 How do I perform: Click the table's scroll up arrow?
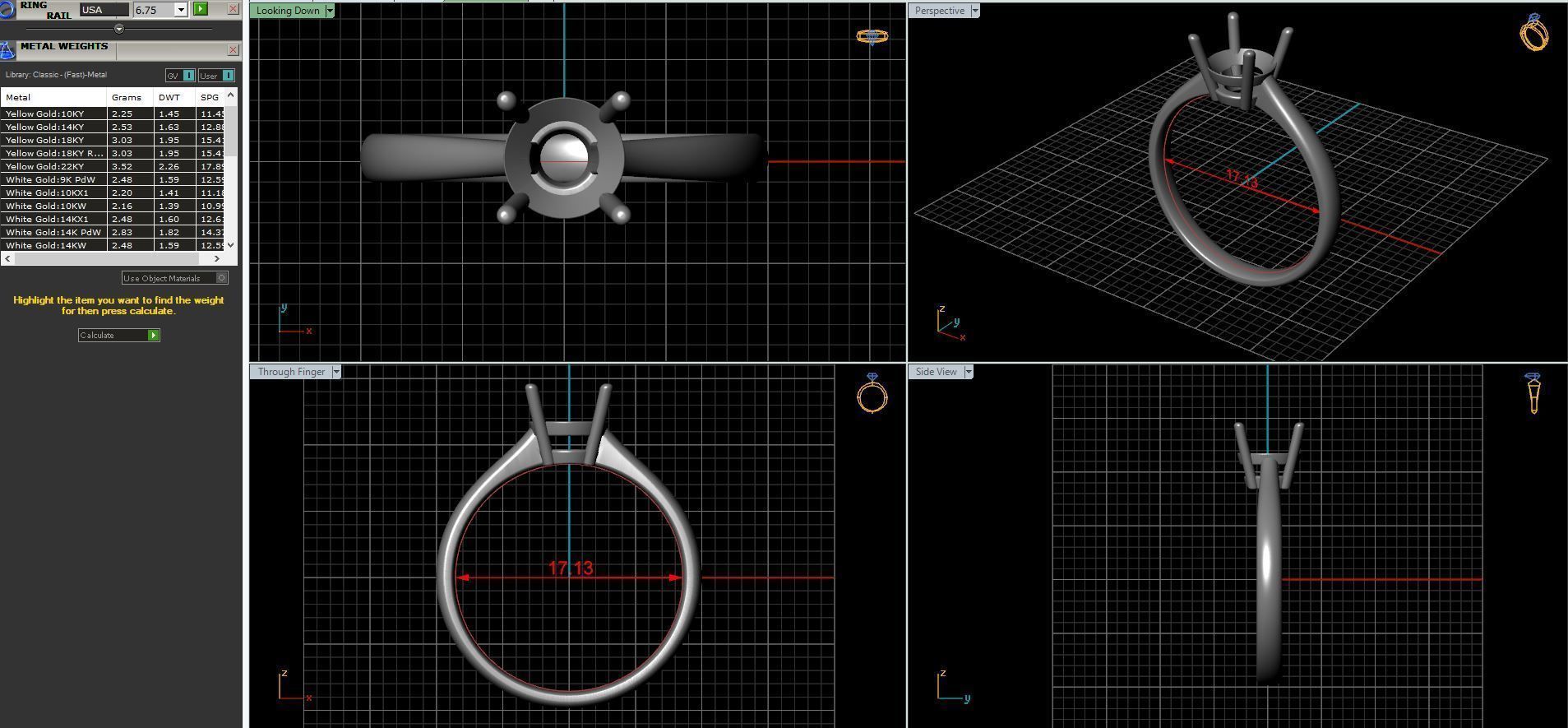(231, 95)
